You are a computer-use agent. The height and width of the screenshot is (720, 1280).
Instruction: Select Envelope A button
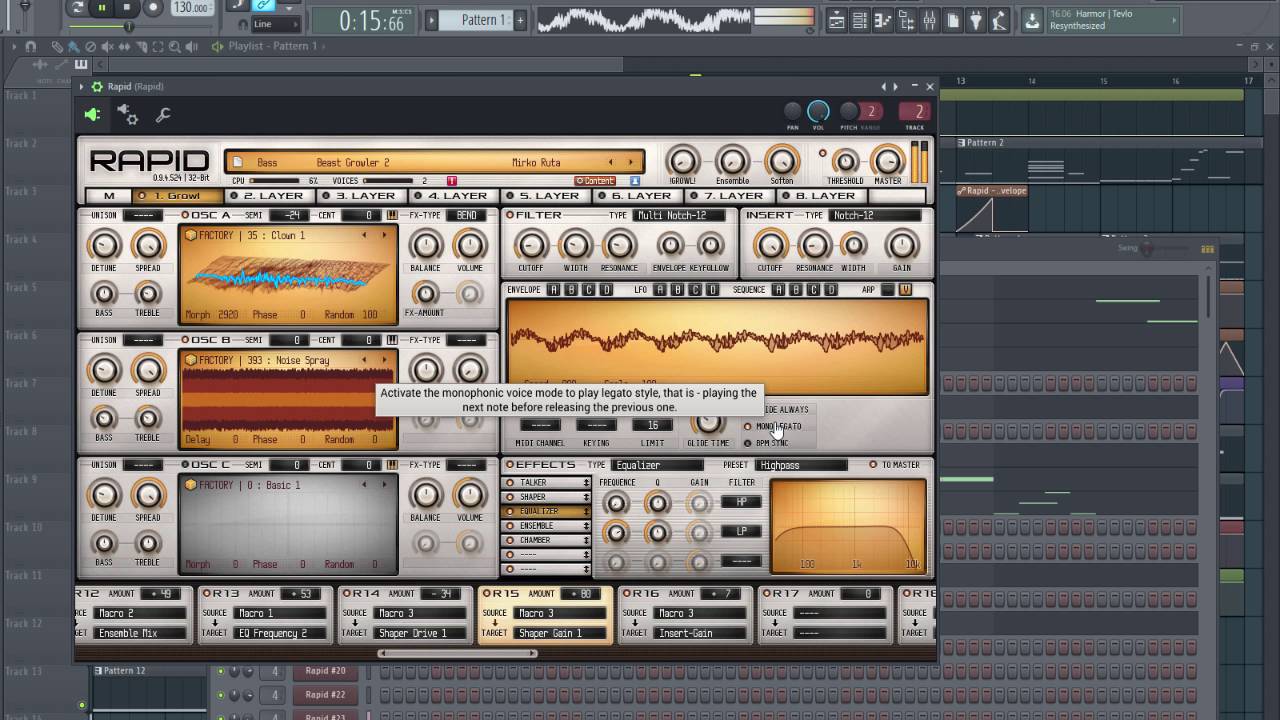tap(555, 290)
